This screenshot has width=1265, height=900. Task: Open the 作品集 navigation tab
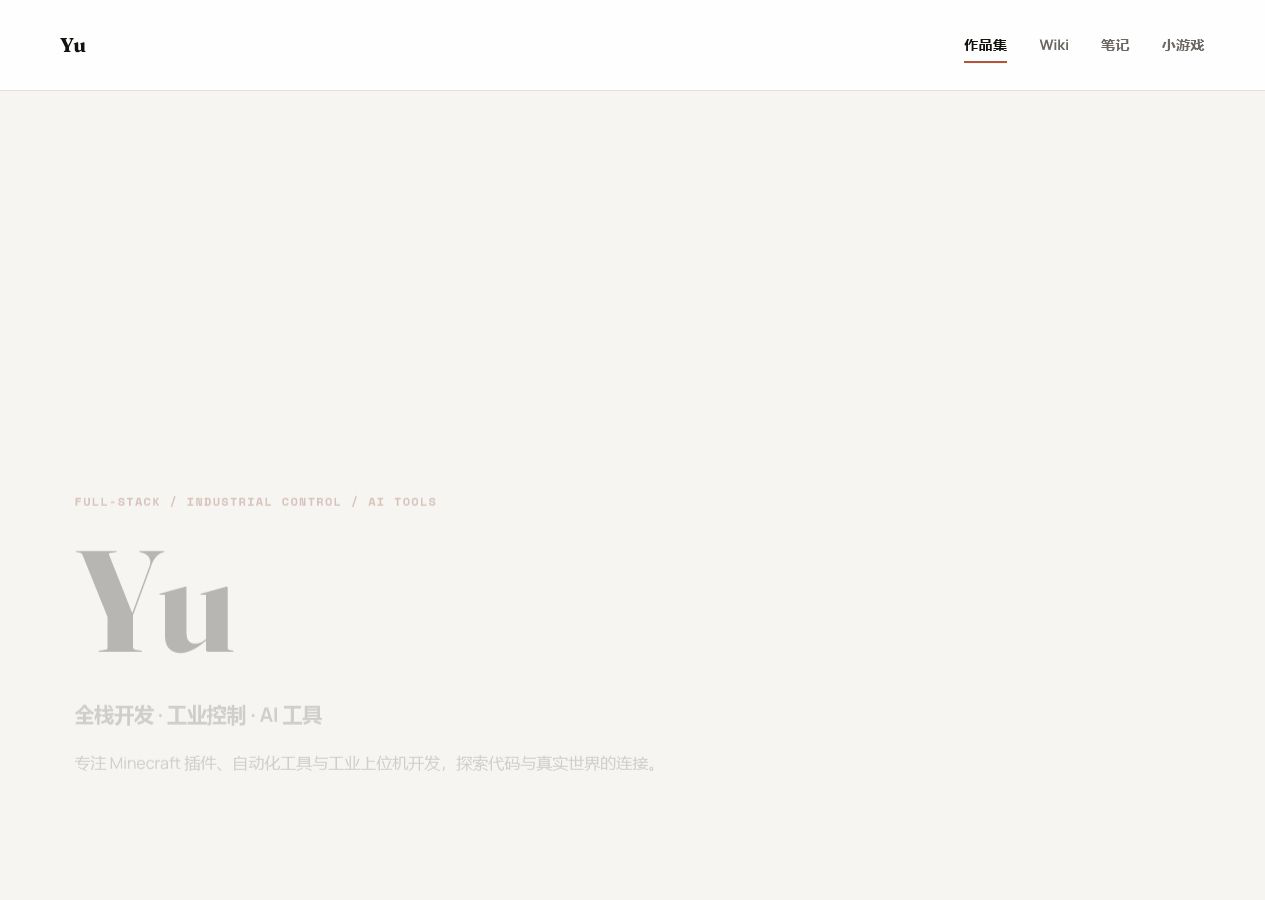click(x=985, y=45)
